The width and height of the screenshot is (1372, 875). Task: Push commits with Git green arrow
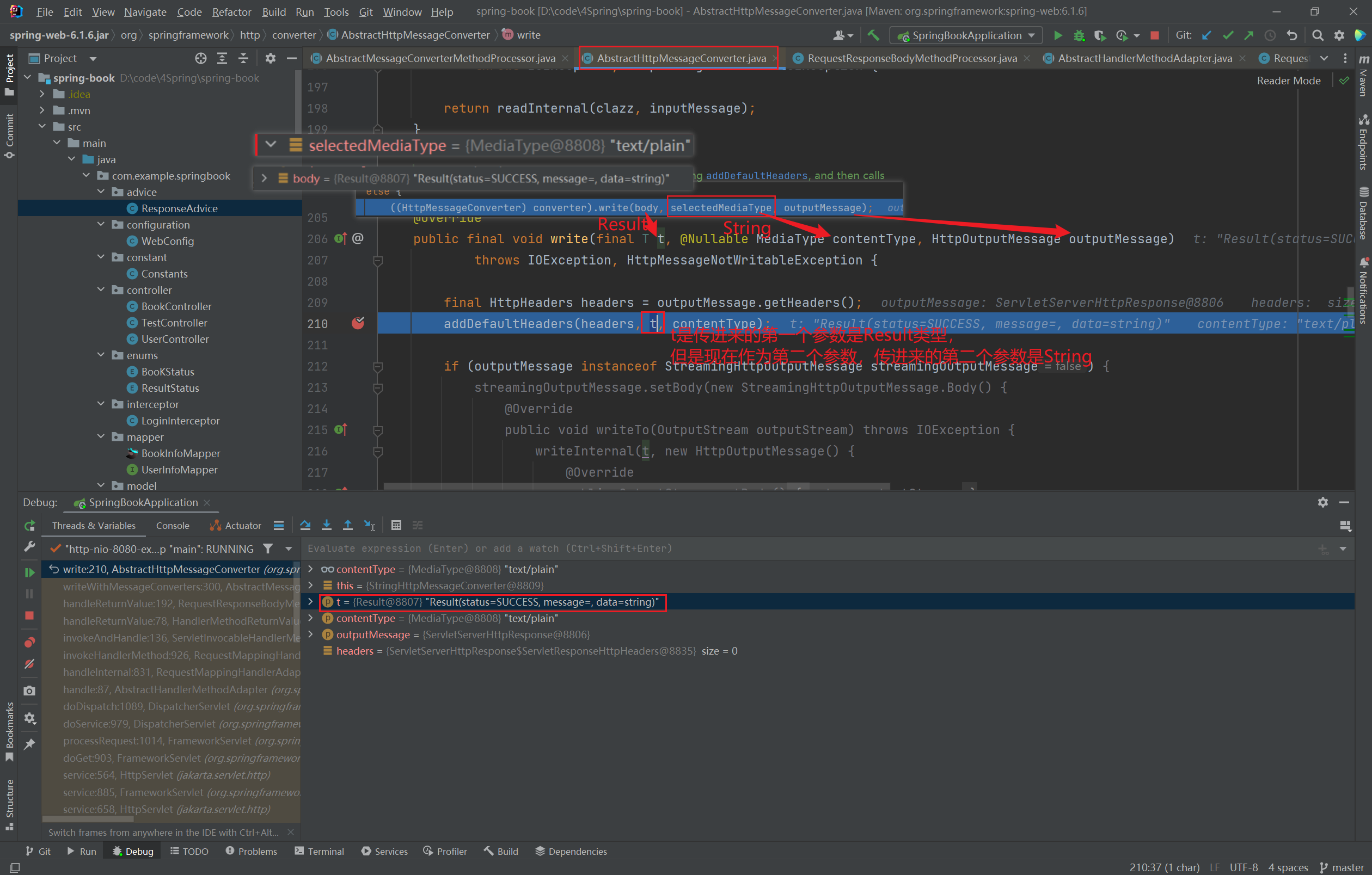click(1249, 35)
